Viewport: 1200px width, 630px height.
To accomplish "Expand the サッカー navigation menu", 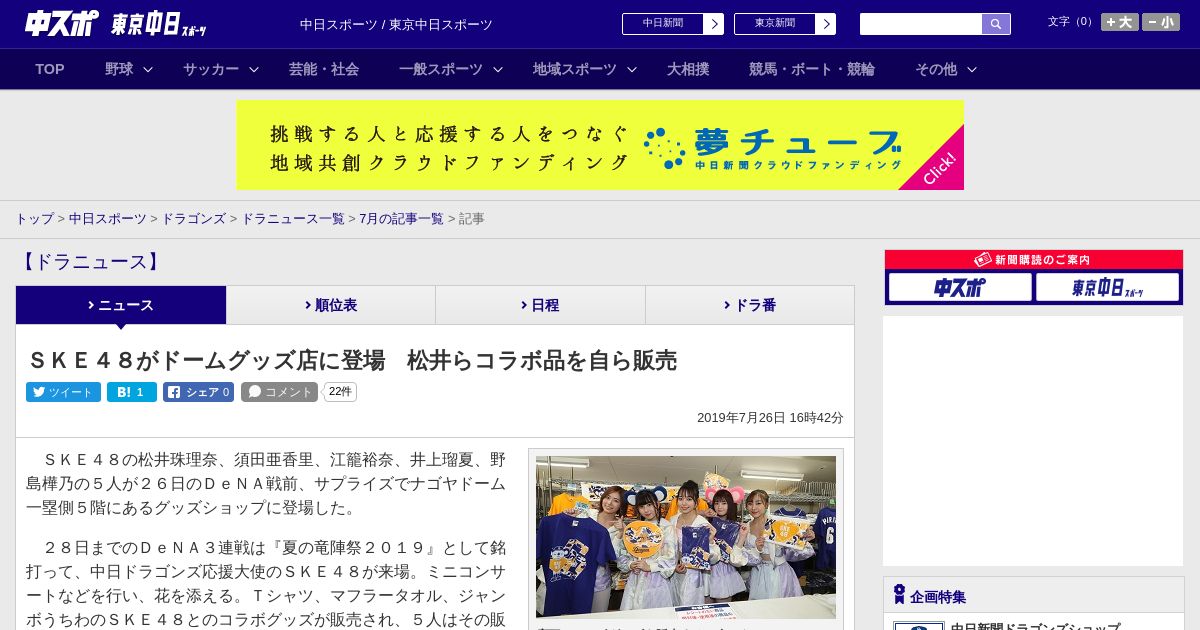I will (x=220, y=69).
